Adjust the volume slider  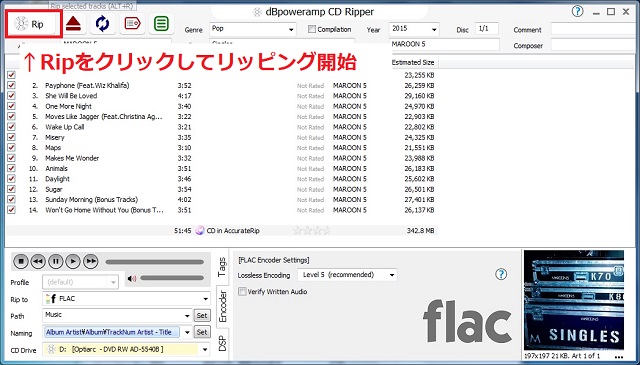[x=172, y=278]
